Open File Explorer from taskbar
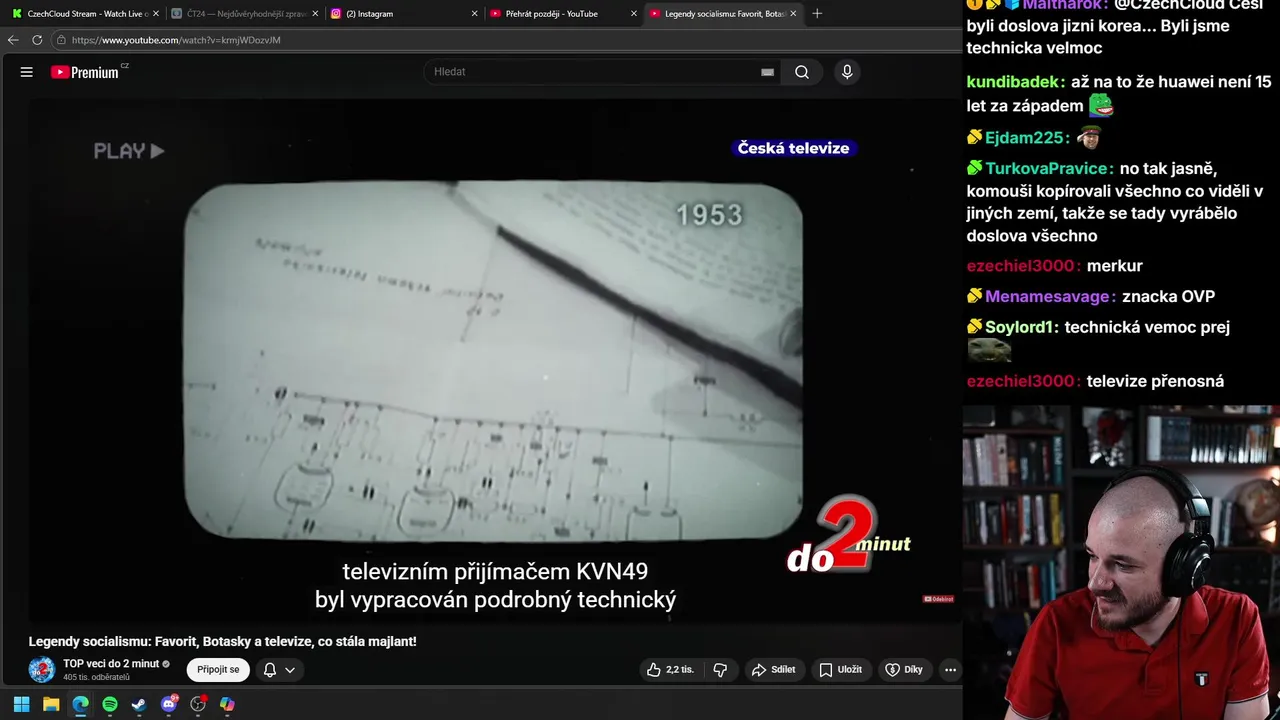Screen dimensions: 1280x720 51,704
